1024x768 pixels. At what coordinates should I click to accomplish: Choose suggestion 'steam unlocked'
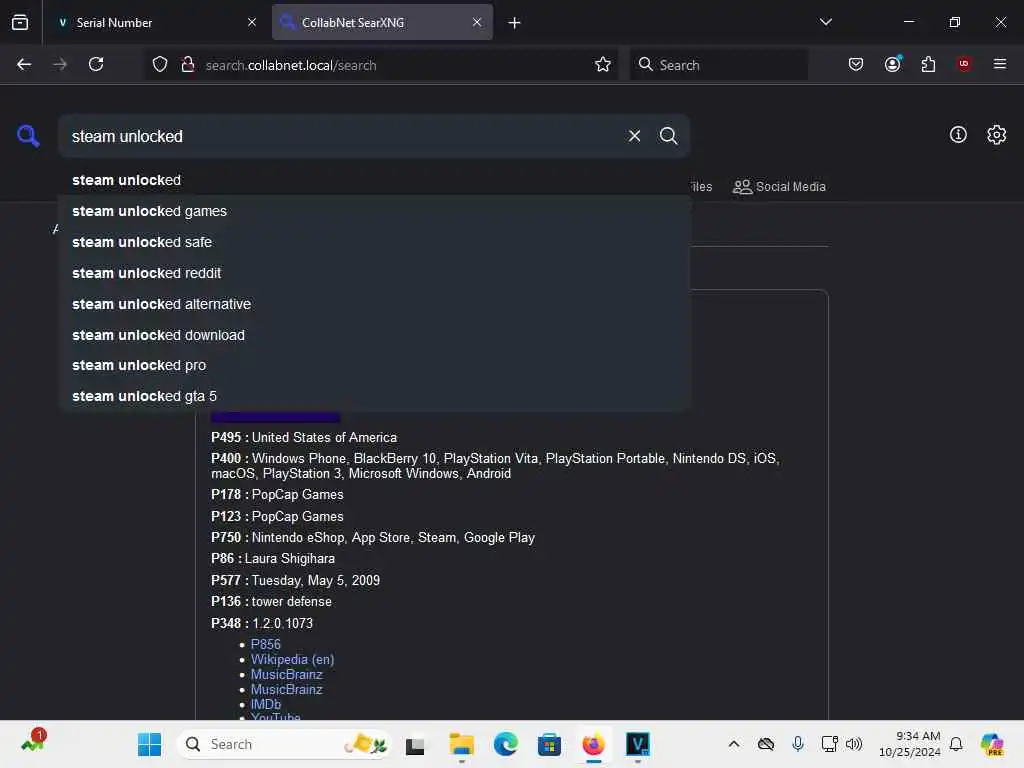point(374,180)
